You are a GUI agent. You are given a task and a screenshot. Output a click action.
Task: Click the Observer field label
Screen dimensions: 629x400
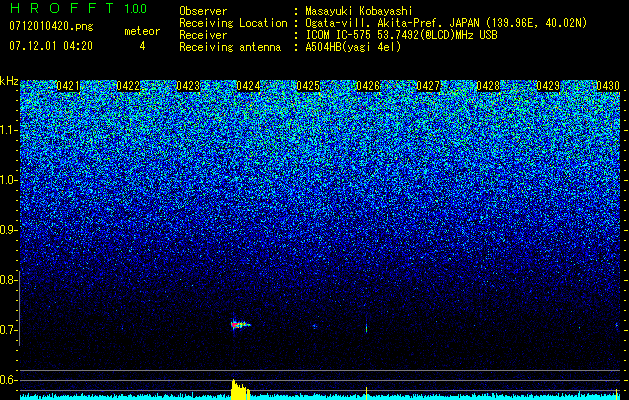tap(203, 11)
